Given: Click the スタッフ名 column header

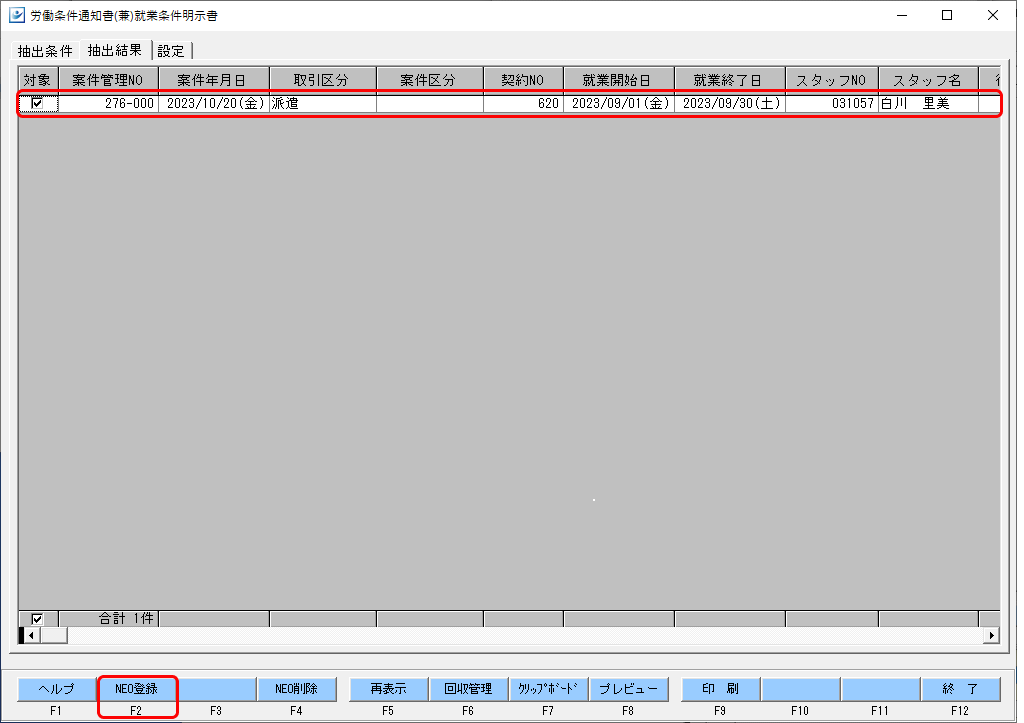Looking at the screenshot, I should (x=928, y=80).
